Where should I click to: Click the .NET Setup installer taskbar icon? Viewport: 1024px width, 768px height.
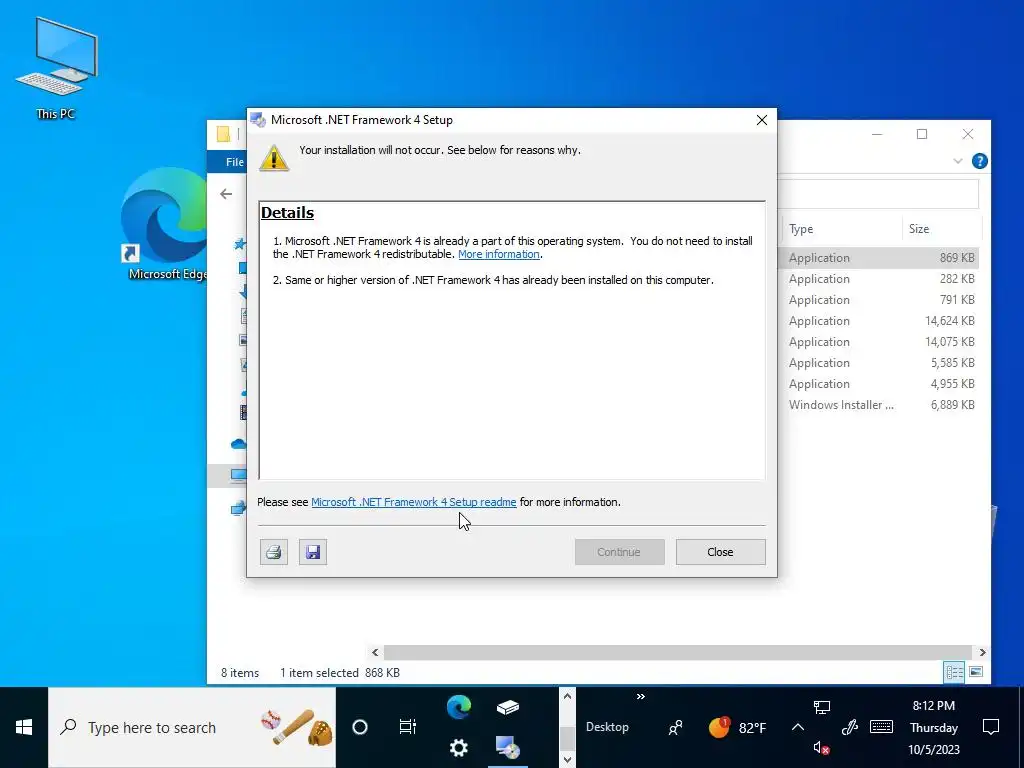pyautogui.click(x=507, y=747)
